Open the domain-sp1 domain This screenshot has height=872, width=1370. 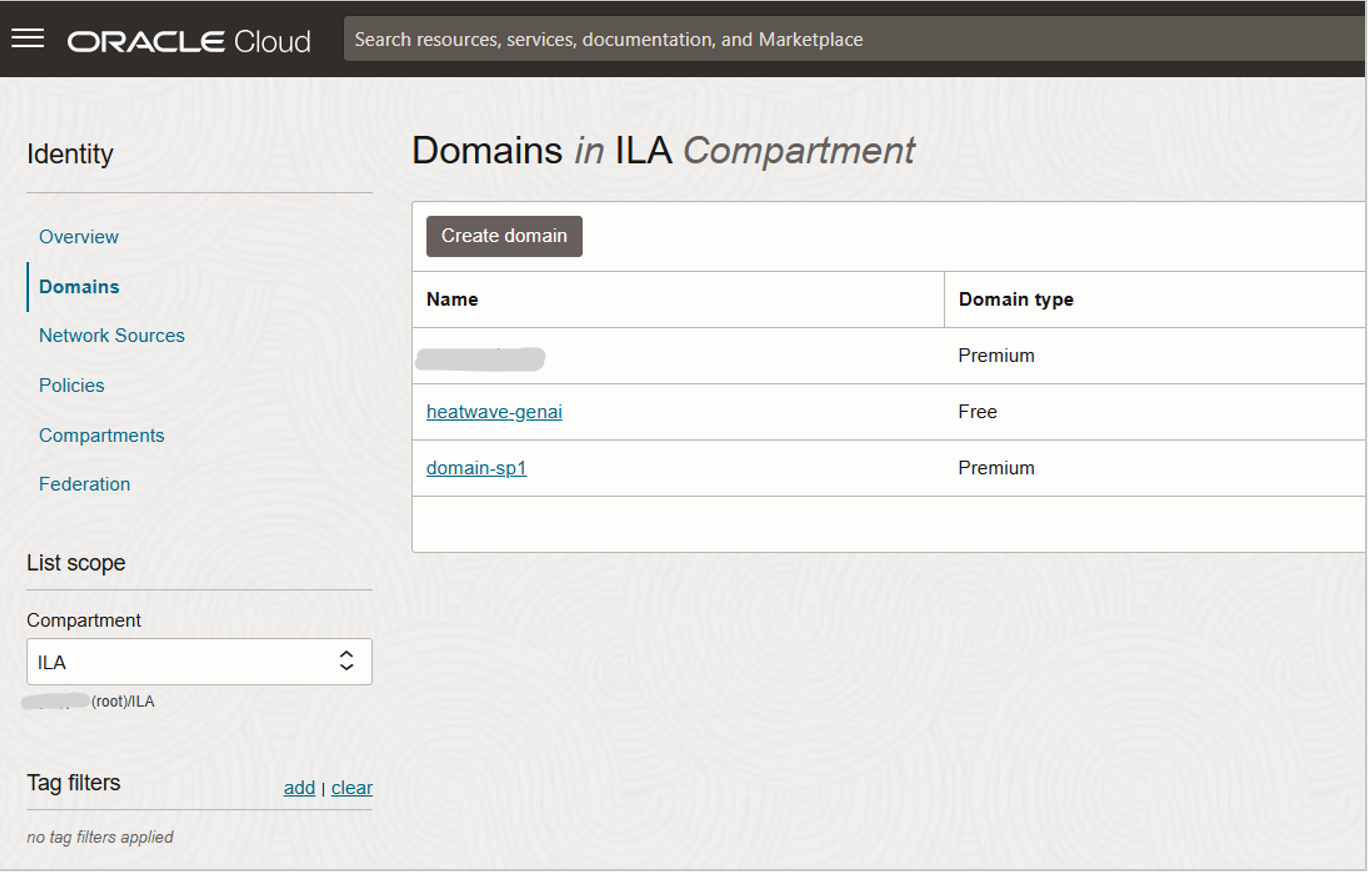(x=476, y=467)
